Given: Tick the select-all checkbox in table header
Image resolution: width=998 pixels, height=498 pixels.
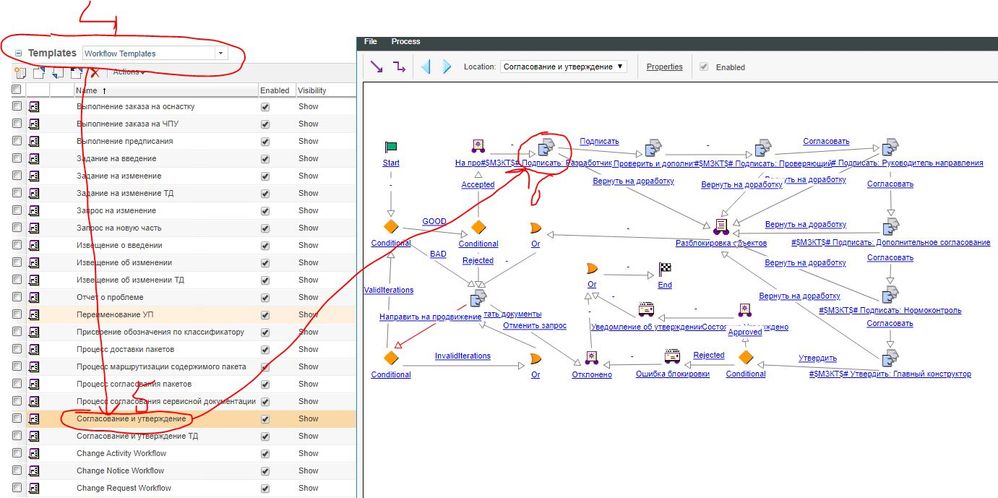Looking at the screenshot, I should [17, 90].
